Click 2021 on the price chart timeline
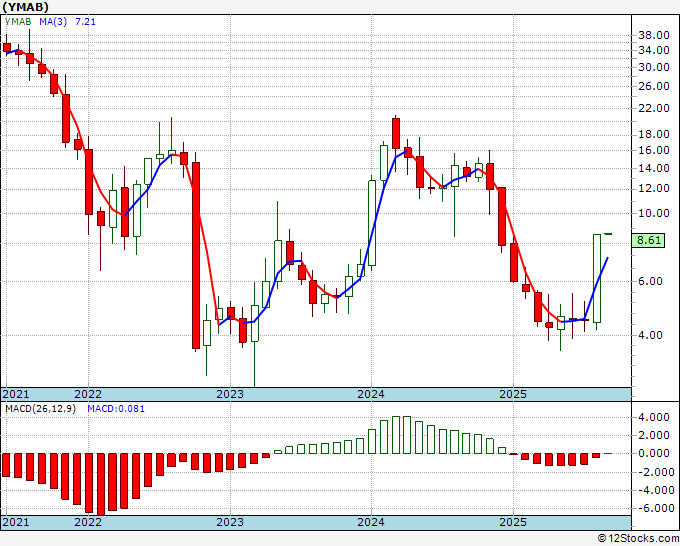Image resolution: width=680 pixels, height=546 pixels. (x=16, y=394)
